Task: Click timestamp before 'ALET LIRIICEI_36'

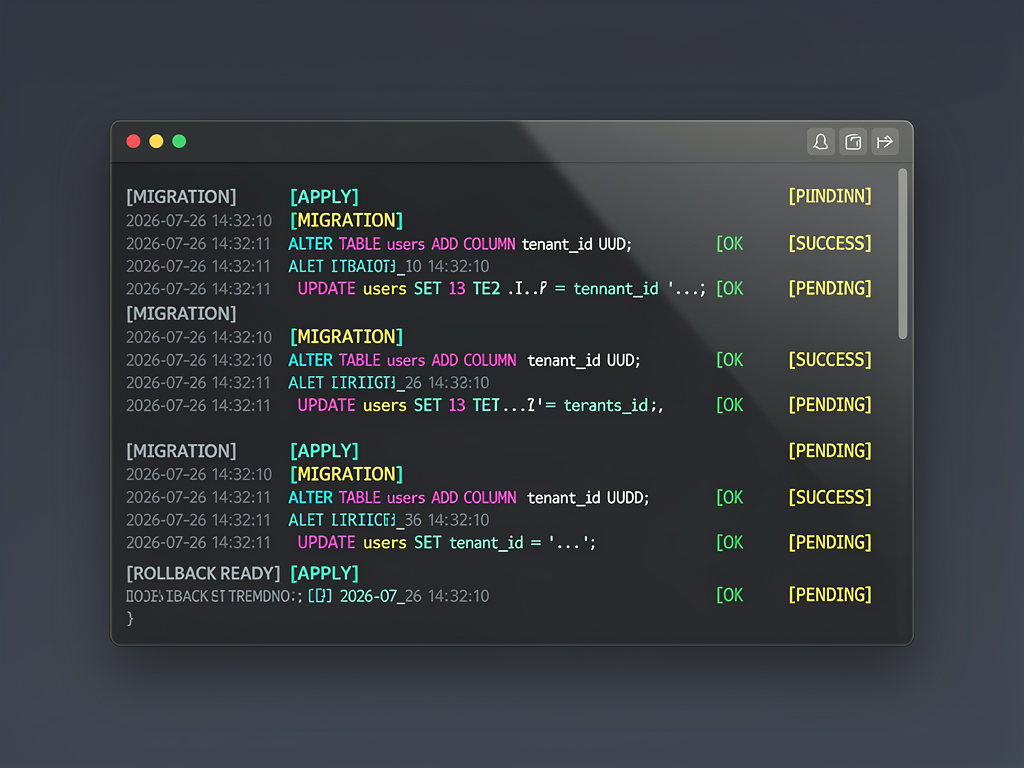Action: pos(198,520)
